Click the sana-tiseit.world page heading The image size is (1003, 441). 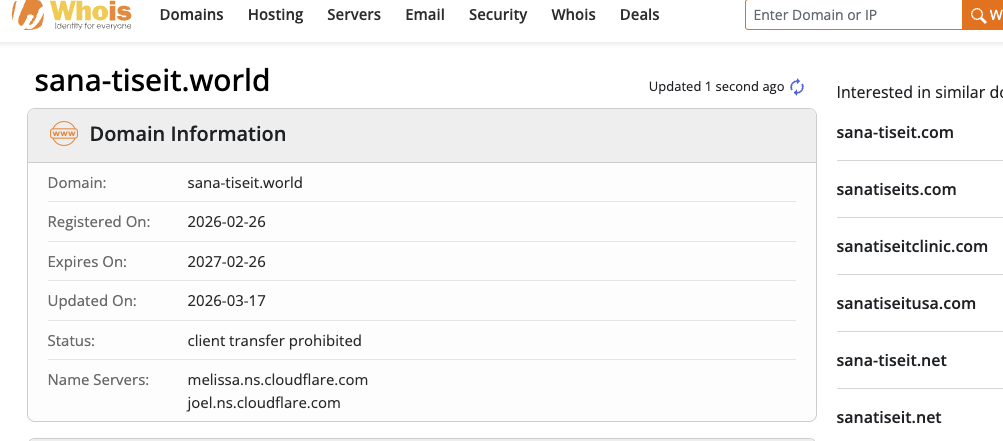click(x=152, y=80)
